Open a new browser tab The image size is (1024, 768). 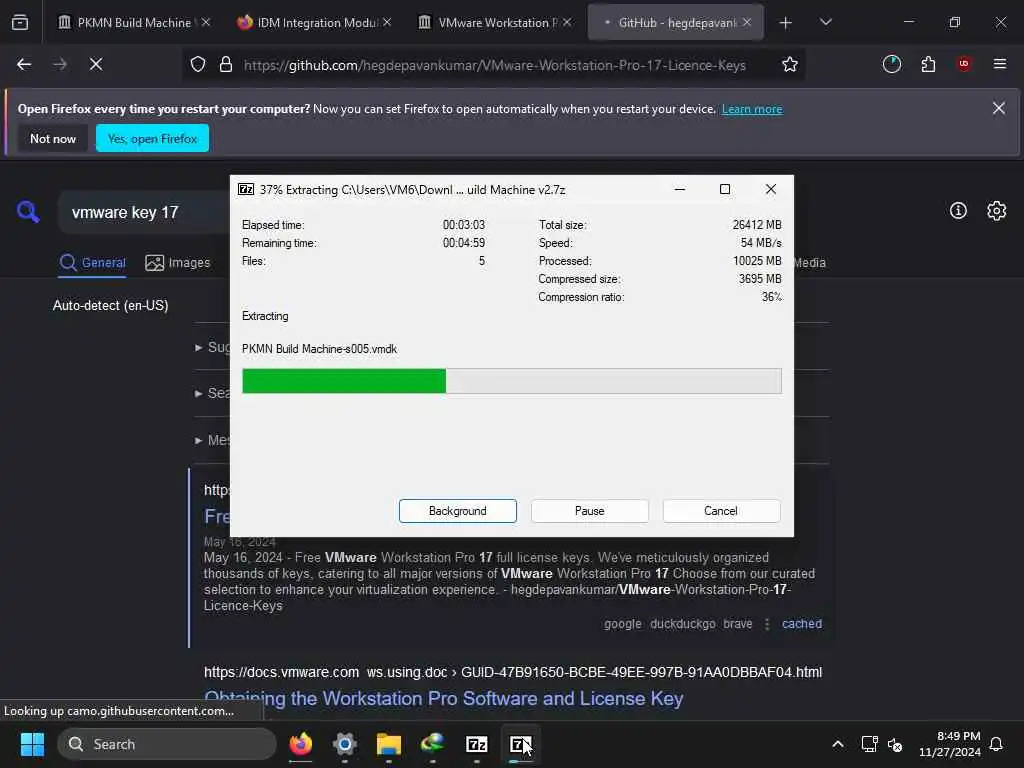tap(786, 23)
